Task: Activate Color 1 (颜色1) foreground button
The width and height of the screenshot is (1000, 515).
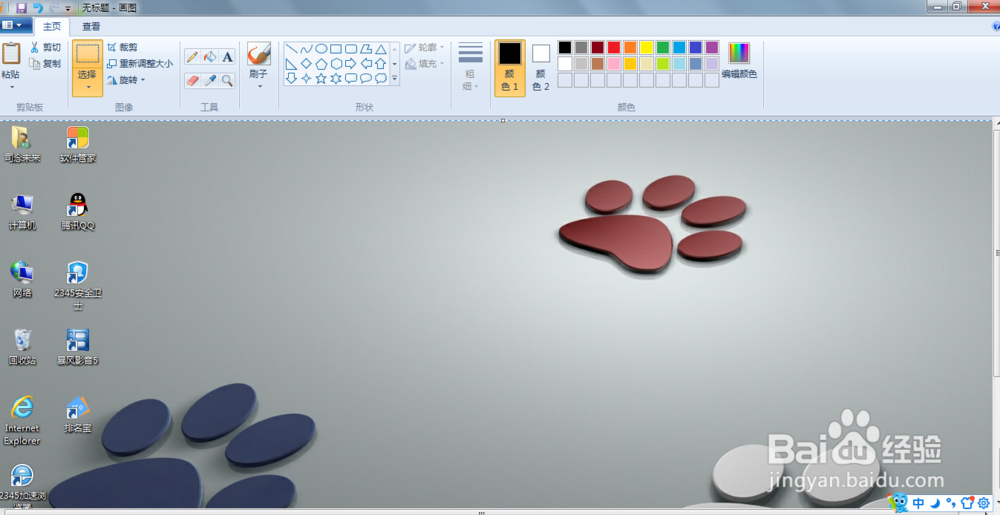Action: point(510,68)
